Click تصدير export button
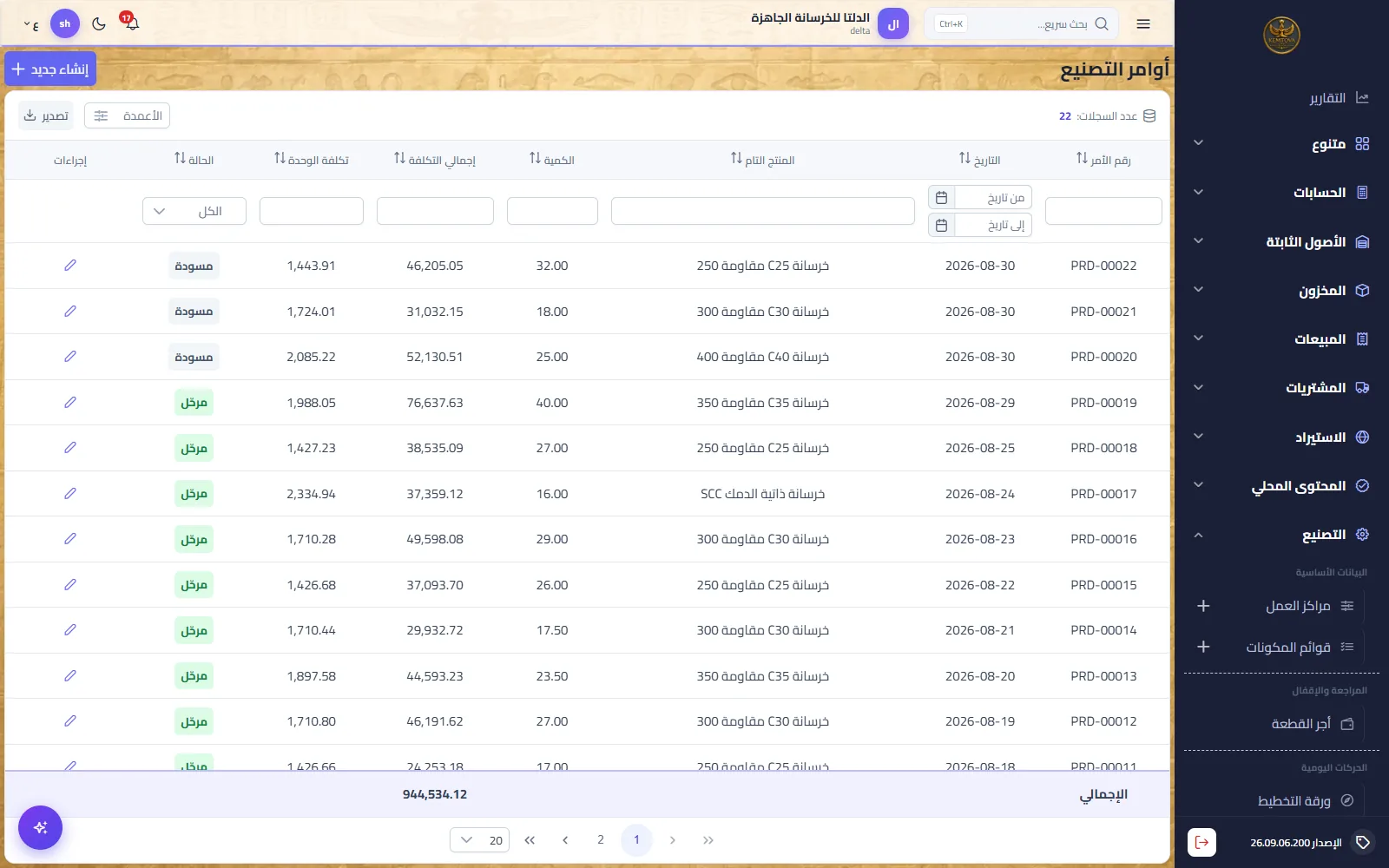Screen dimensions: 1389x868 46,115
